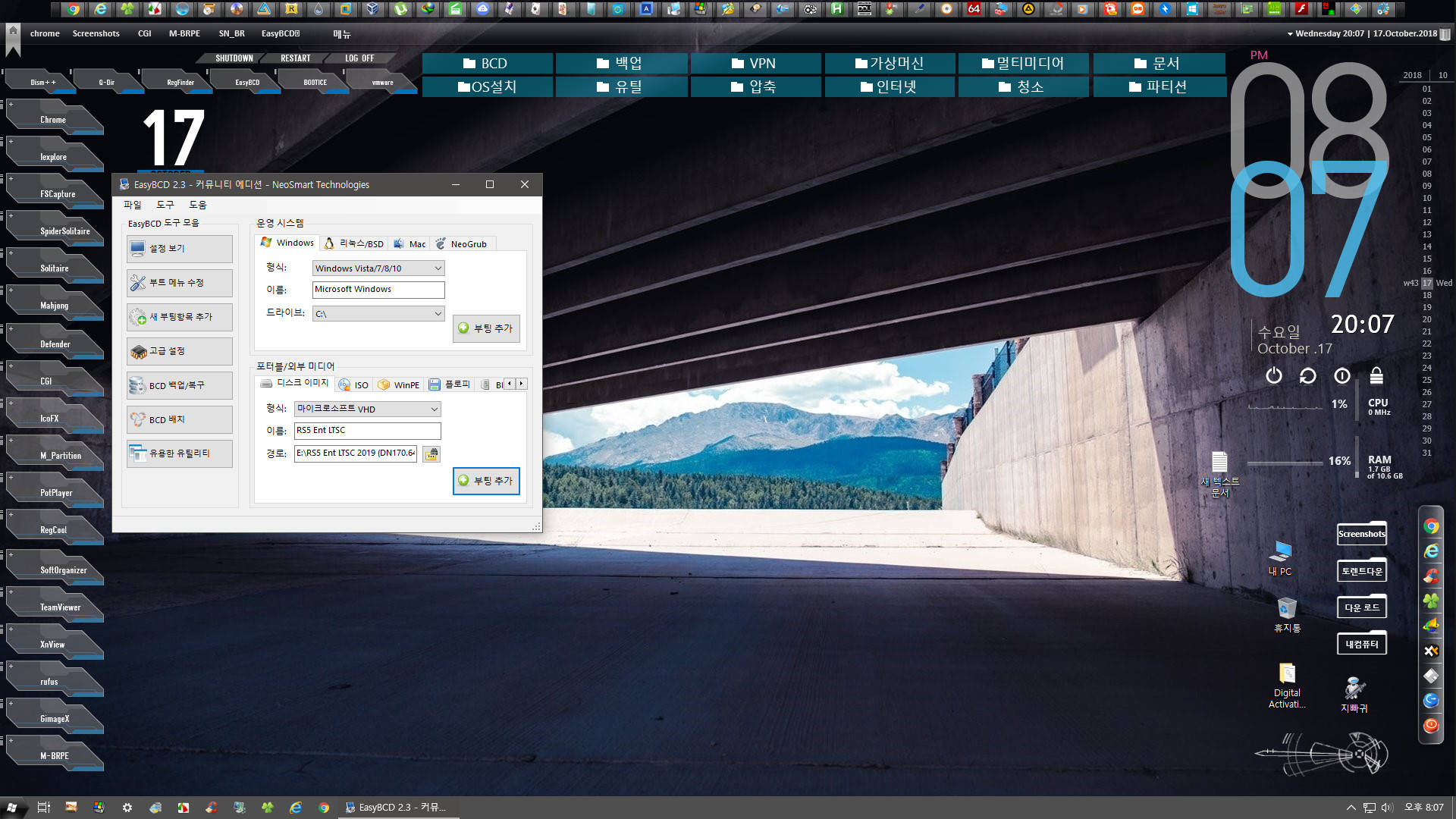Click 부팅 추가 in the portable media section
1456x819 pixels.
click(486, 481)
